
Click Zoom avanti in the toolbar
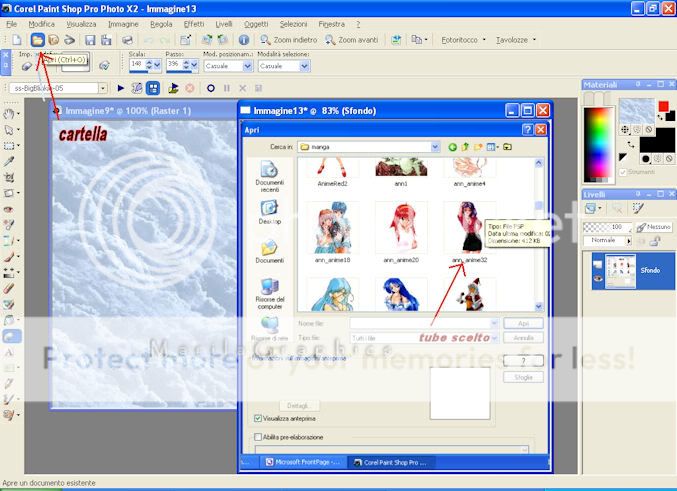click(x=351, y=40)
